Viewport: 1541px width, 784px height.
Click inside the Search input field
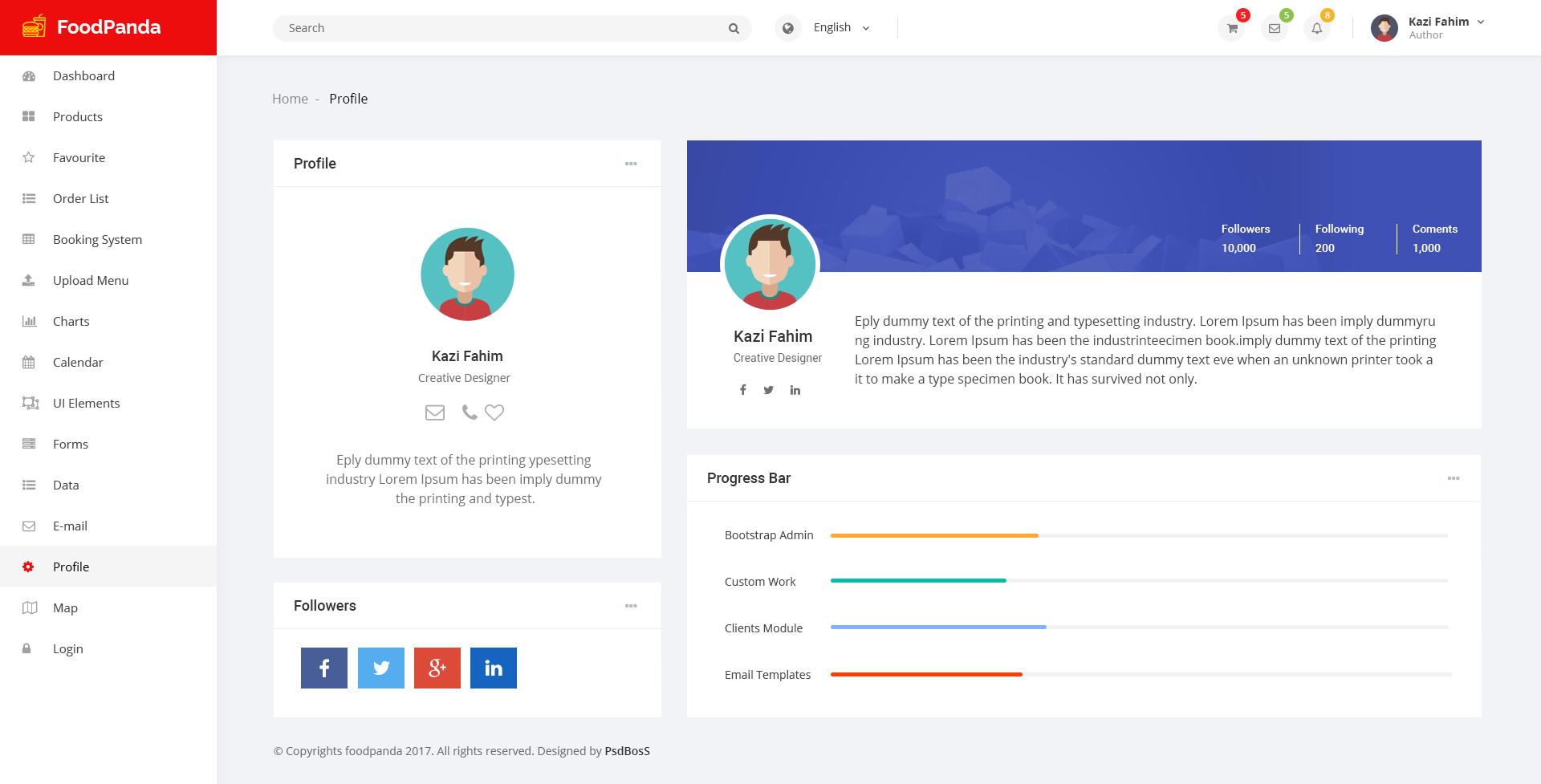tap(498, 27)
